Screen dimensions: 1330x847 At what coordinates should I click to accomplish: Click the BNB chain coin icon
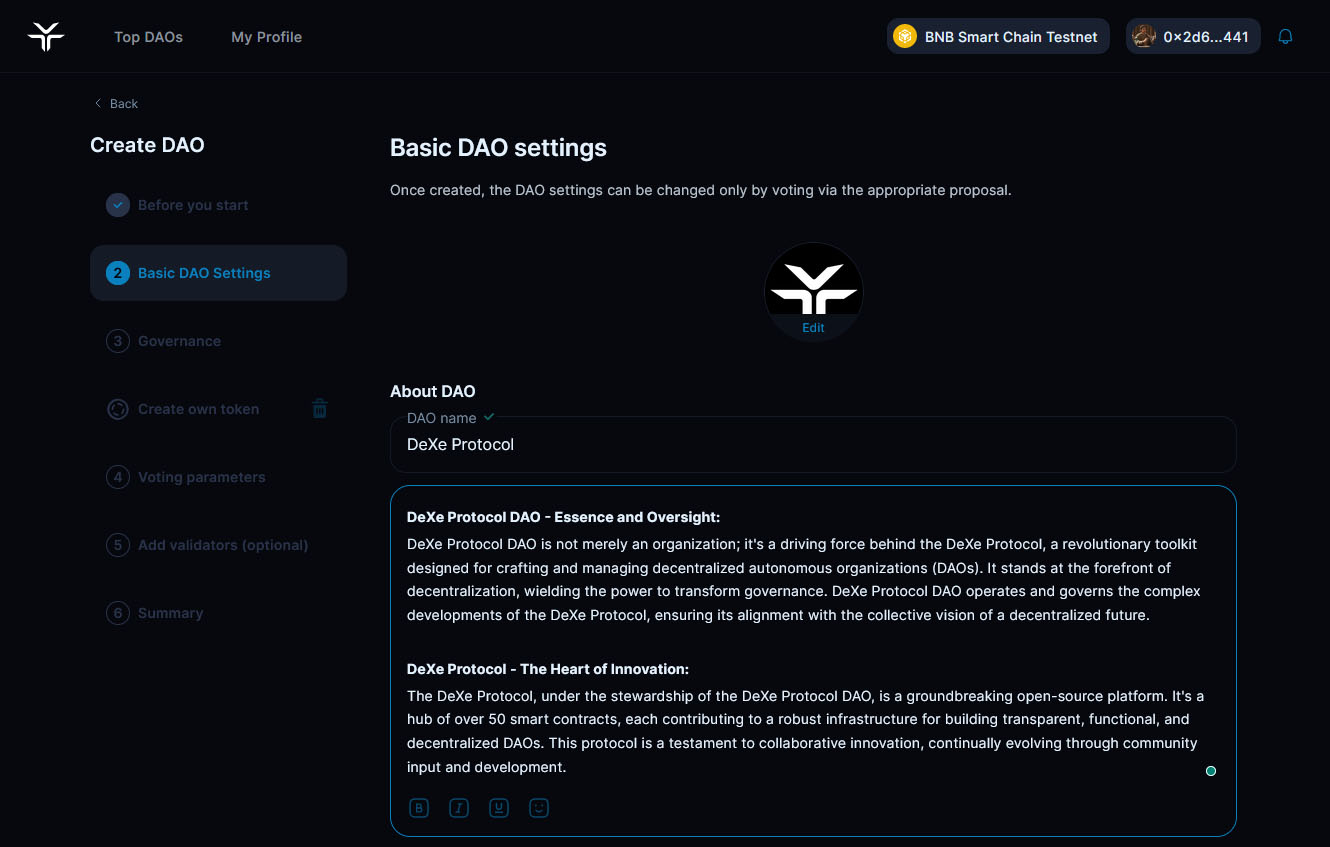pyautogui.click(x=905, y=37)
